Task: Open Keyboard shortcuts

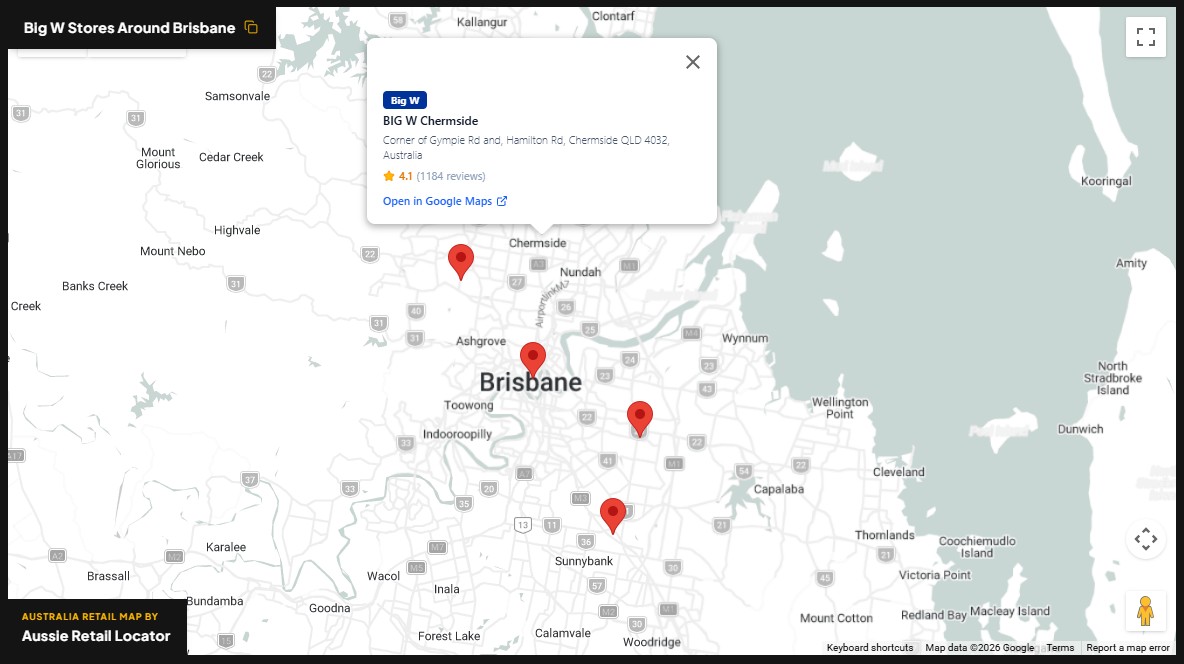Action: pos(870,647)
